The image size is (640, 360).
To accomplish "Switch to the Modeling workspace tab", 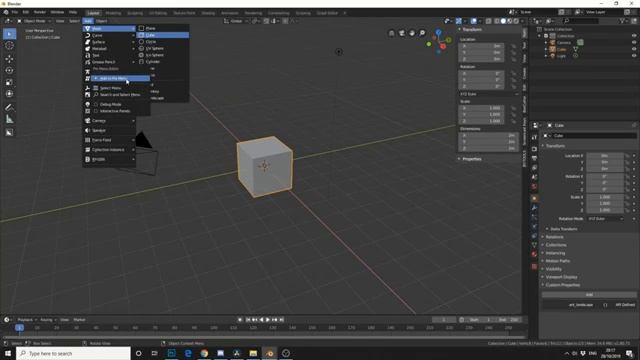I will 113,13.
